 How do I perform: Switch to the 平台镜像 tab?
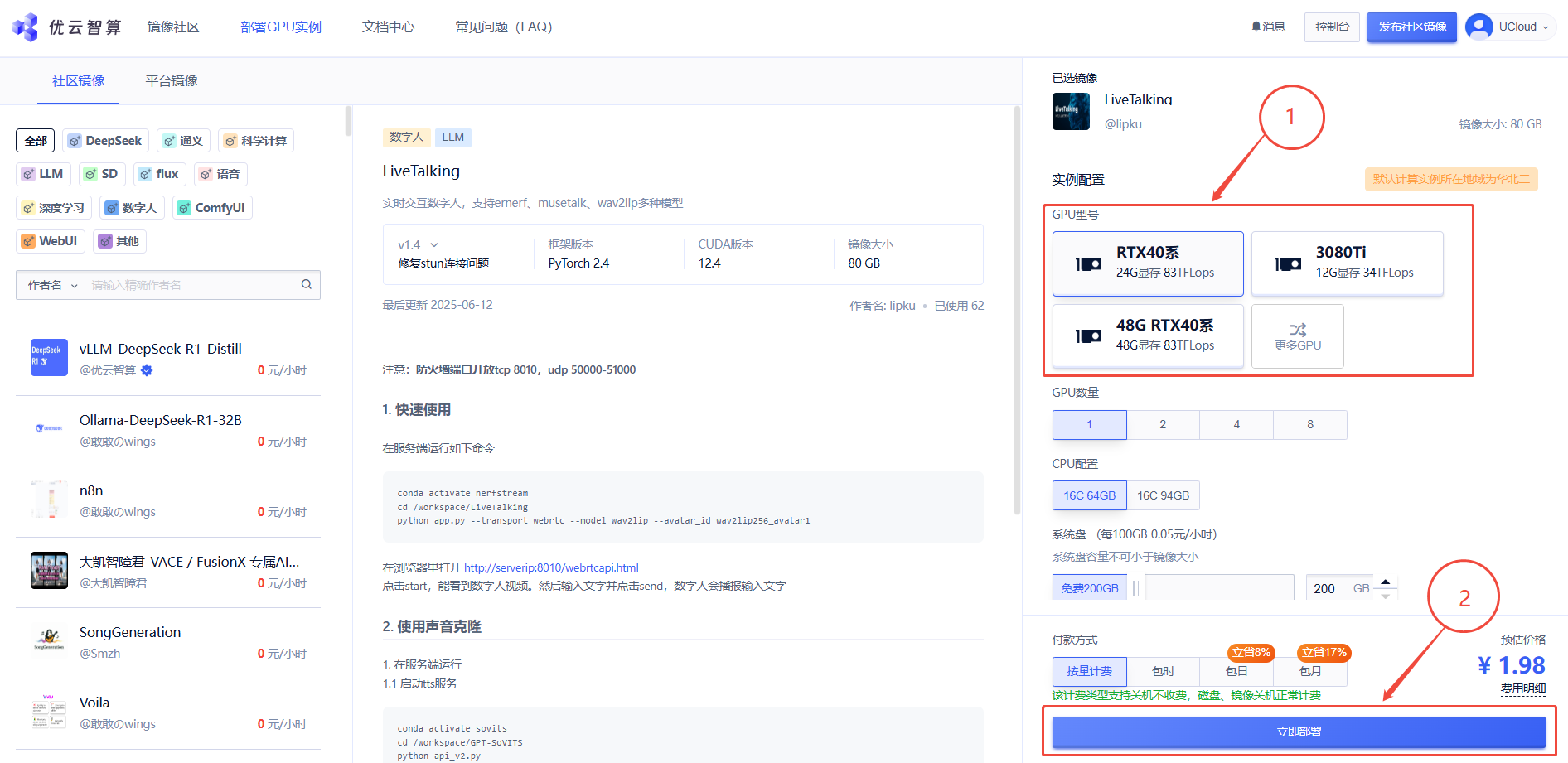tap(172, 81)
